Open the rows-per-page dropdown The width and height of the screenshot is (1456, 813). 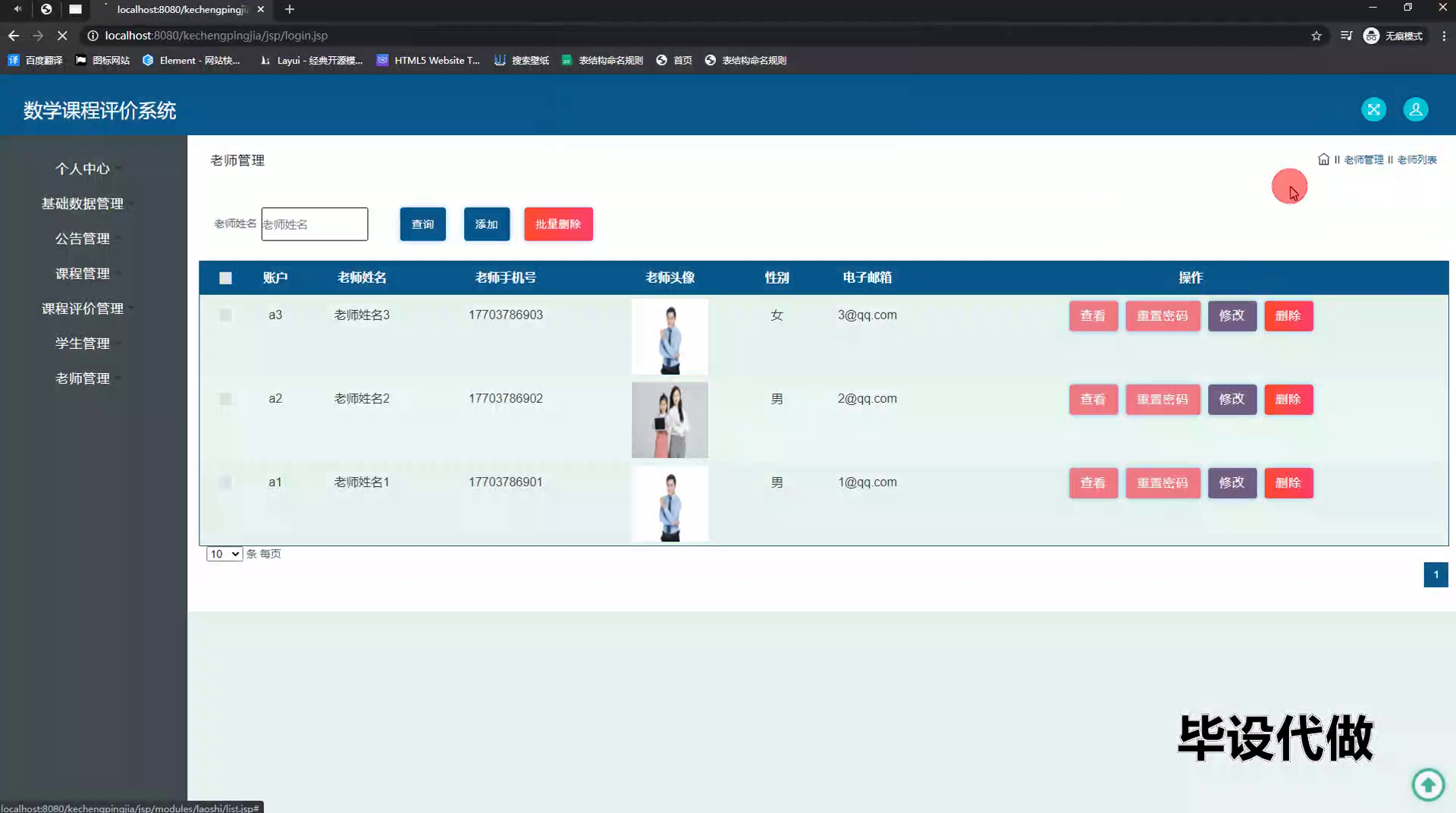pos(224,554)
